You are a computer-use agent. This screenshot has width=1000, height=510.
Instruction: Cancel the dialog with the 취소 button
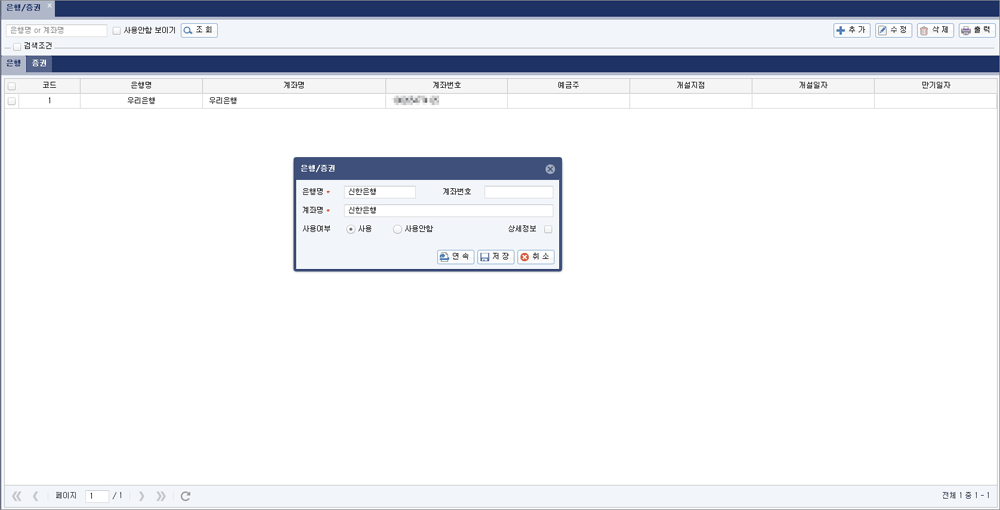click(x=535, y=257)
